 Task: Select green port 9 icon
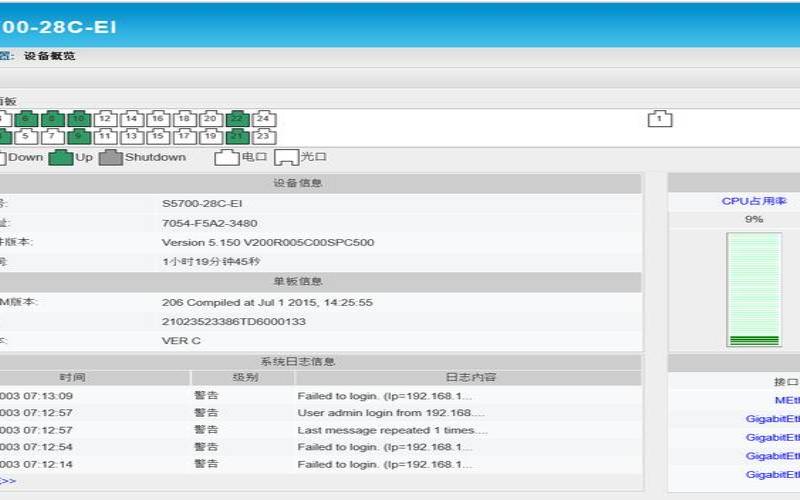(x=79, y=136)
